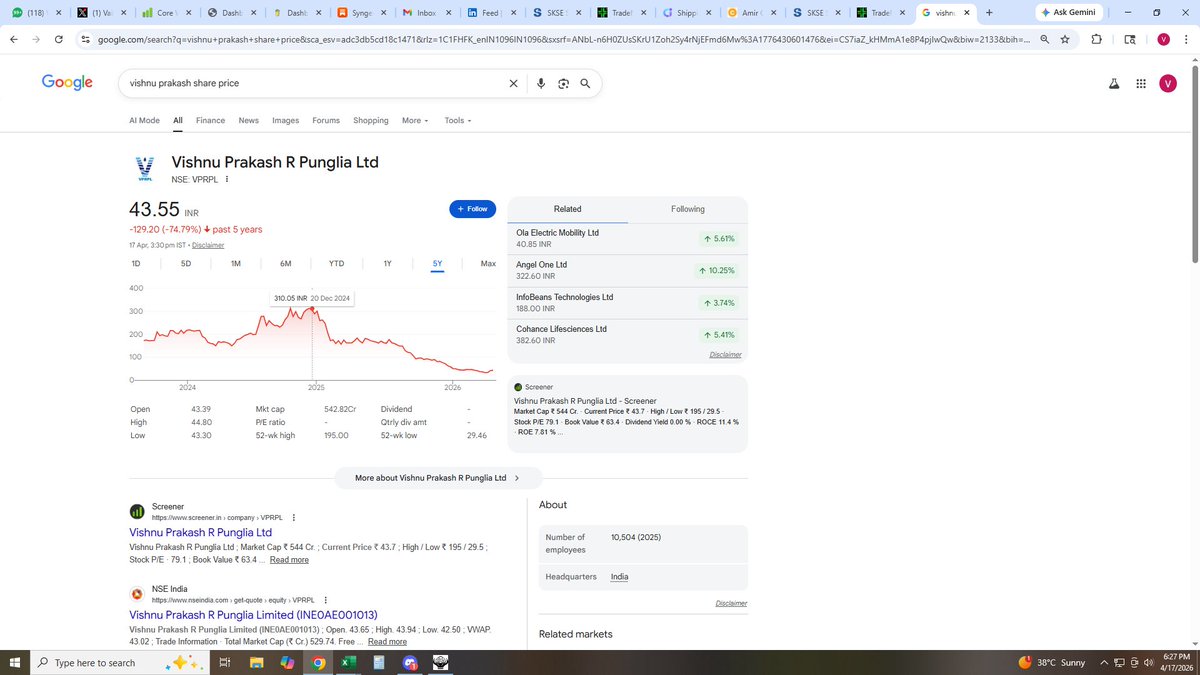This screenshot has height=675, width=1200.
Task: Select the 1Y chart range
Action: tap(388, 263)
